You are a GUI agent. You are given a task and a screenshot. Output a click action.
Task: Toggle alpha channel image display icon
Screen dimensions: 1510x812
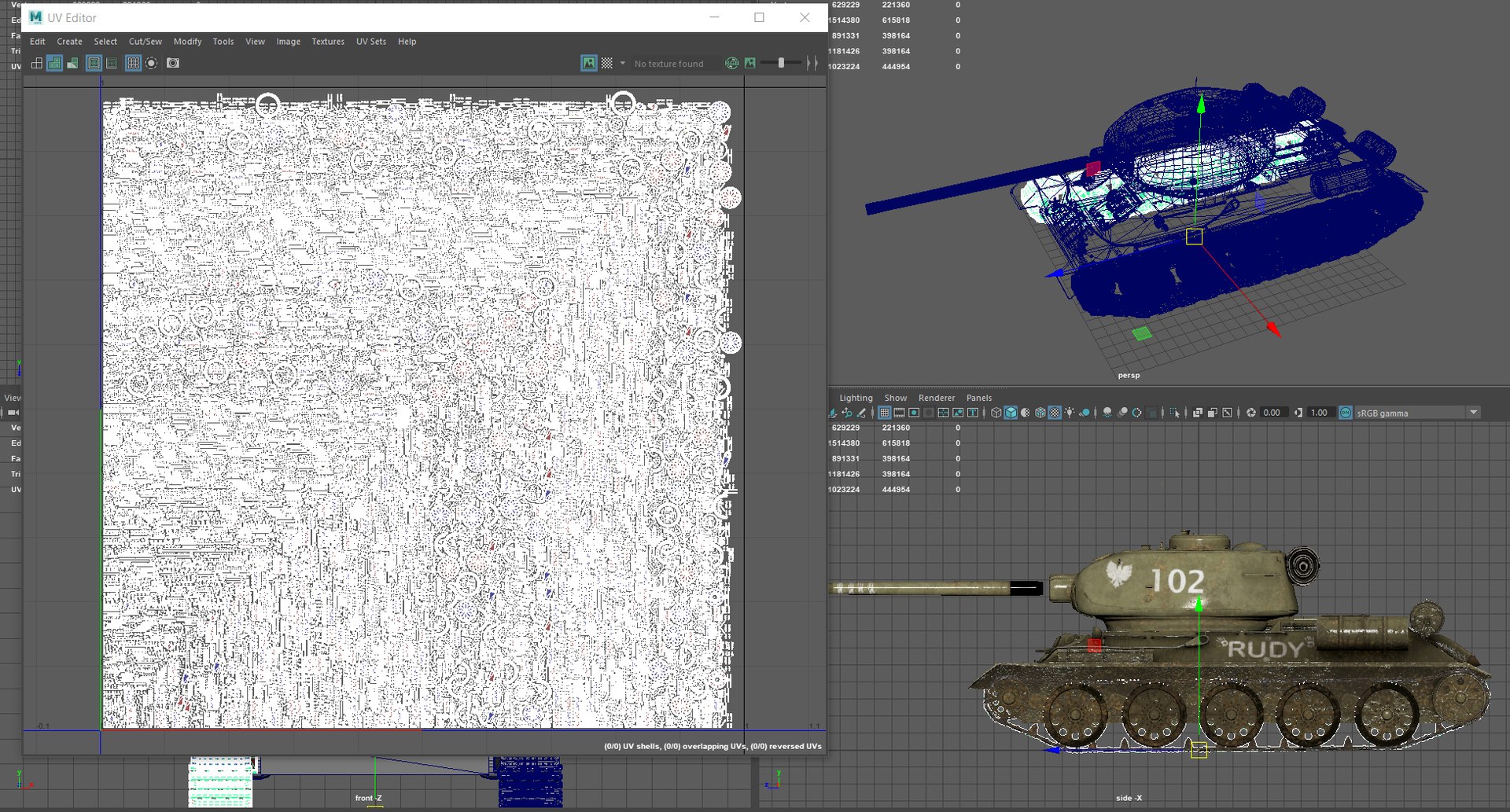750,63
